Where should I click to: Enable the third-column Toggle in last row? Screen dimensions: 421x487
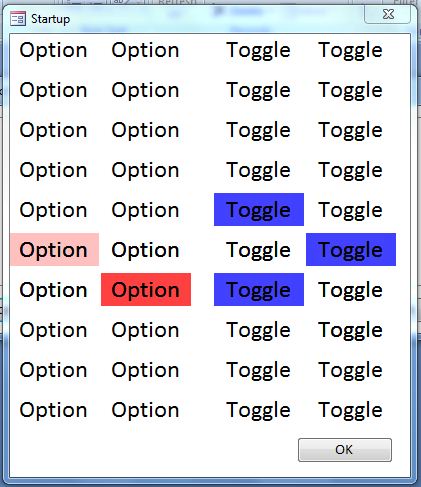tap(259, 410)
